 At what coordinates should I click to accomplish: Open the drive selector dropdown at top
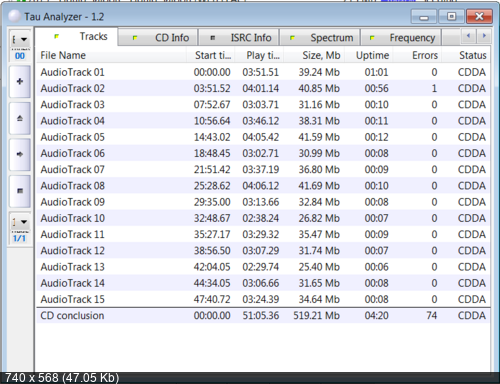20,39
